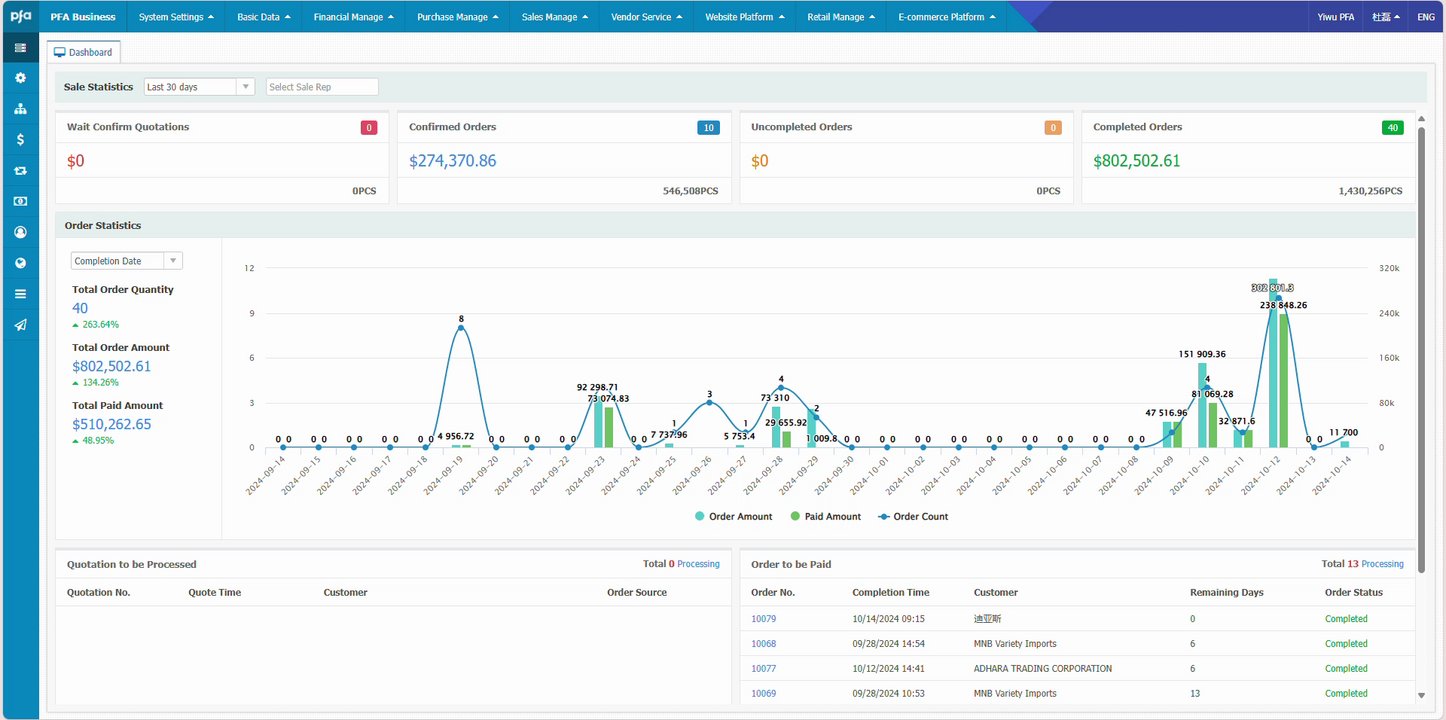Click the $802,502.61 completed orders amount

(x=1137, y=161)
